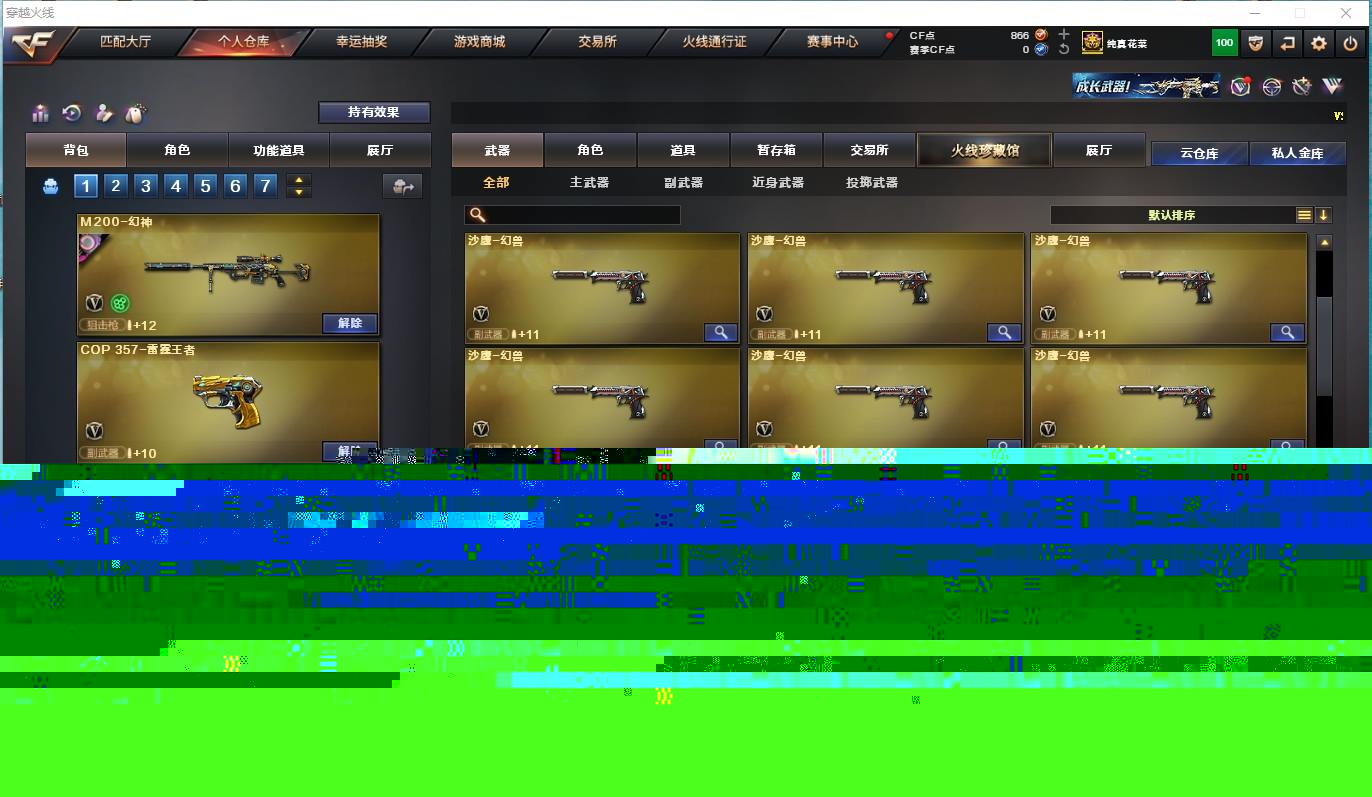1372x797 pixels.
Task: Open the 云仓库 button
Action: tap(1200, 153)
